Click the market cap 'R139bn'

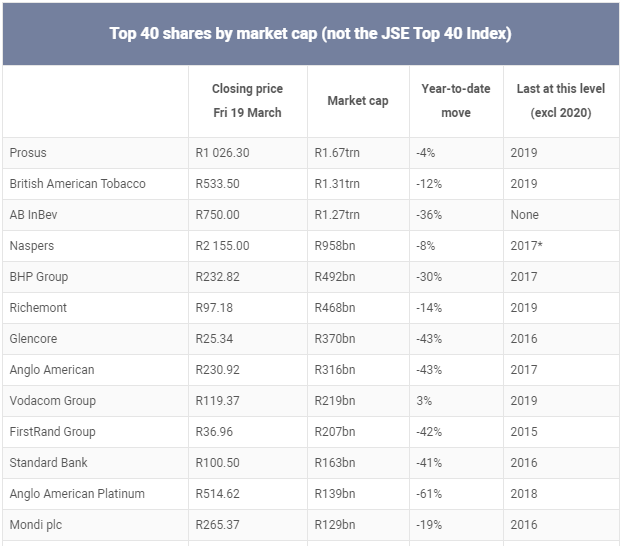335,494
